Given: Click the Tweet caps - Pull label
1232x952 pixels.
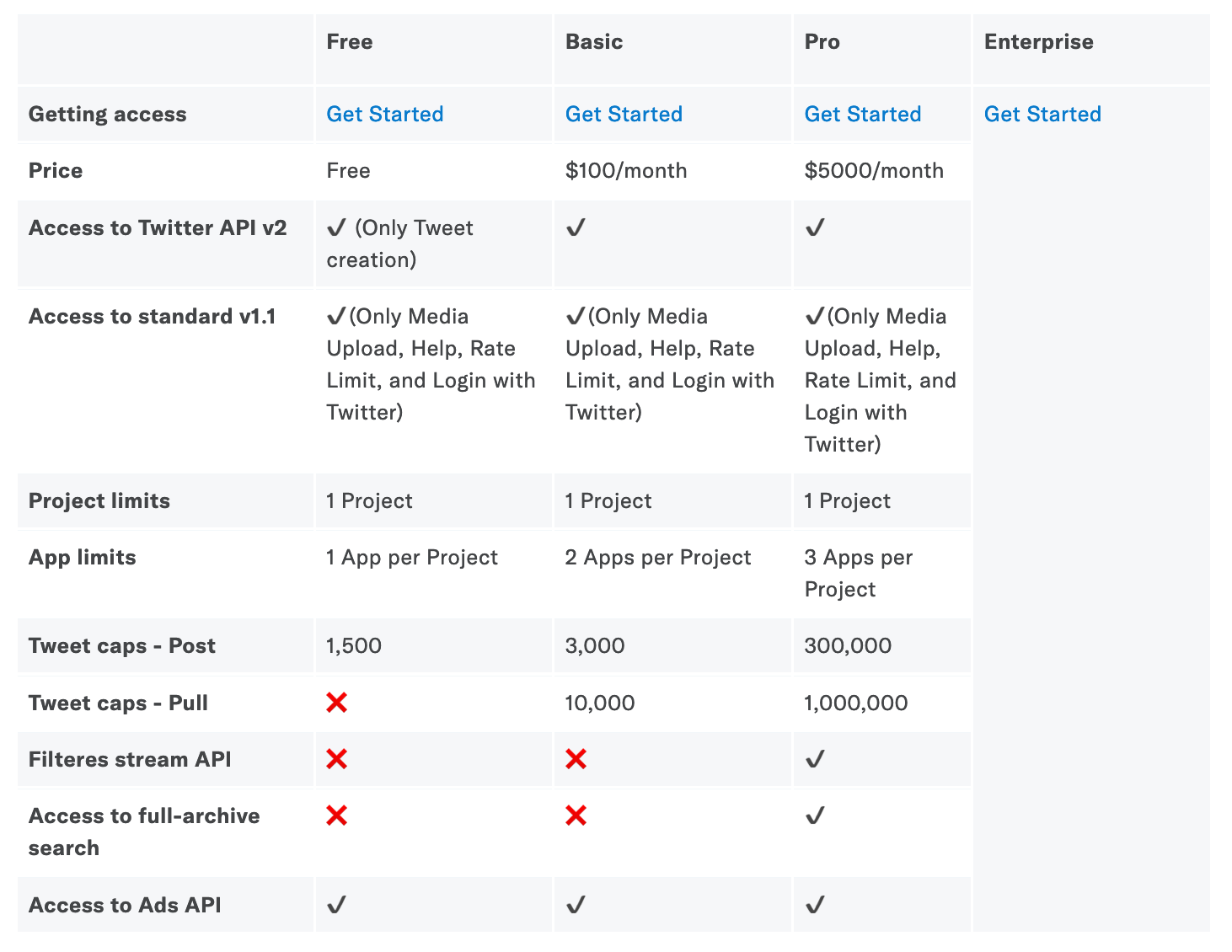Looking at the screenshot, I should coord(118,703).
